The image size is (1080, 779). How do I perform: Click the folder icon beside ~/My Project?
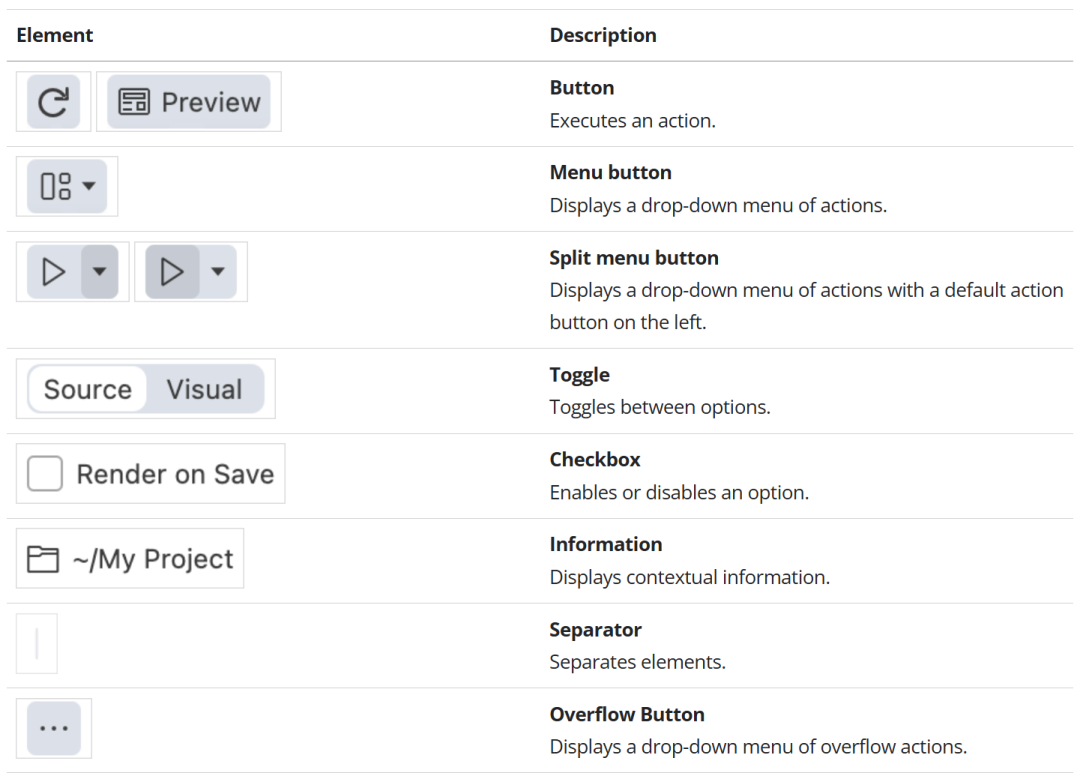[x=43, y=559]
